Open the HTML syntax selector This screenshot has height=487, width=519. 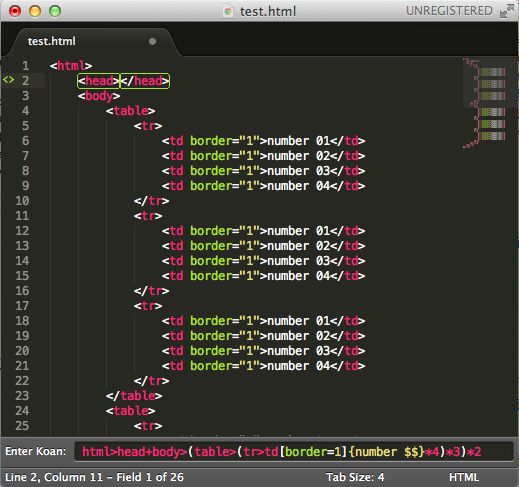point(464,477)
